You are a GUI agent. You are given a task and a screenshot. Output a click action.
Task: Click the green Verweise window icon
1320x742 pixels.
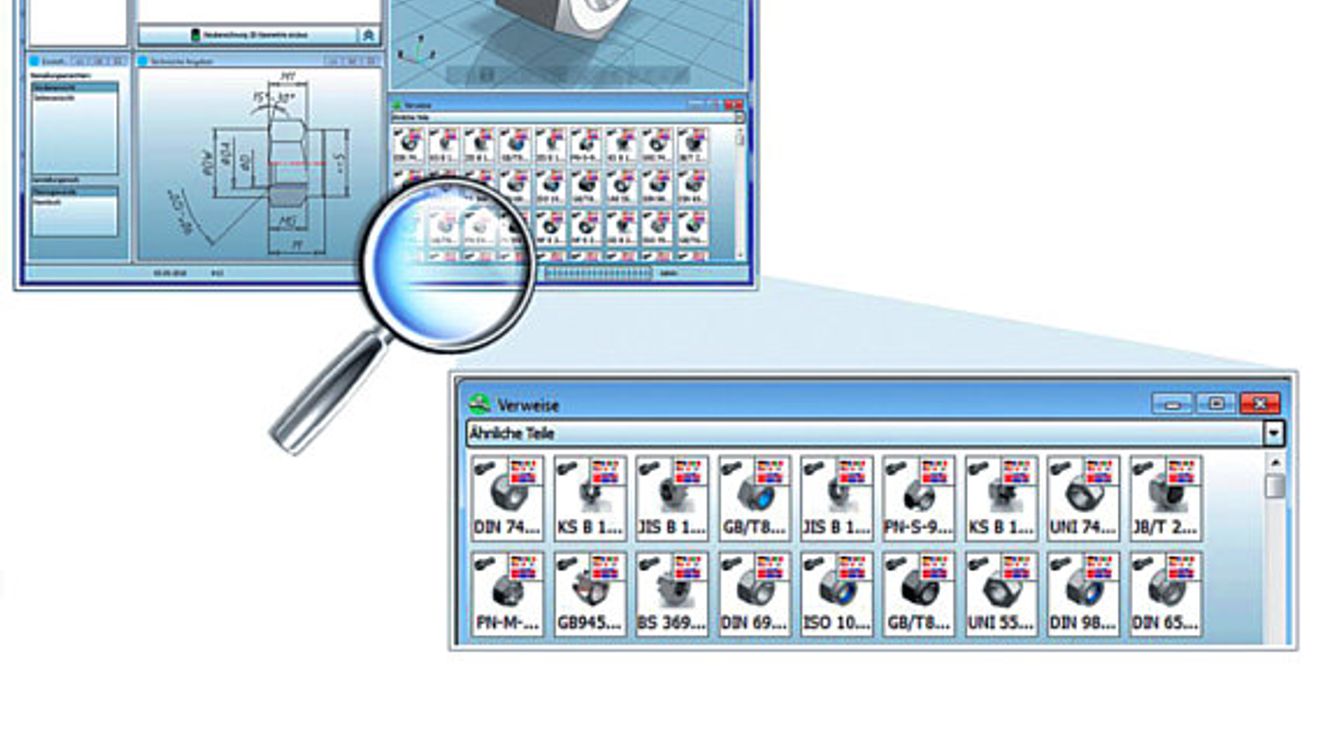480,404
